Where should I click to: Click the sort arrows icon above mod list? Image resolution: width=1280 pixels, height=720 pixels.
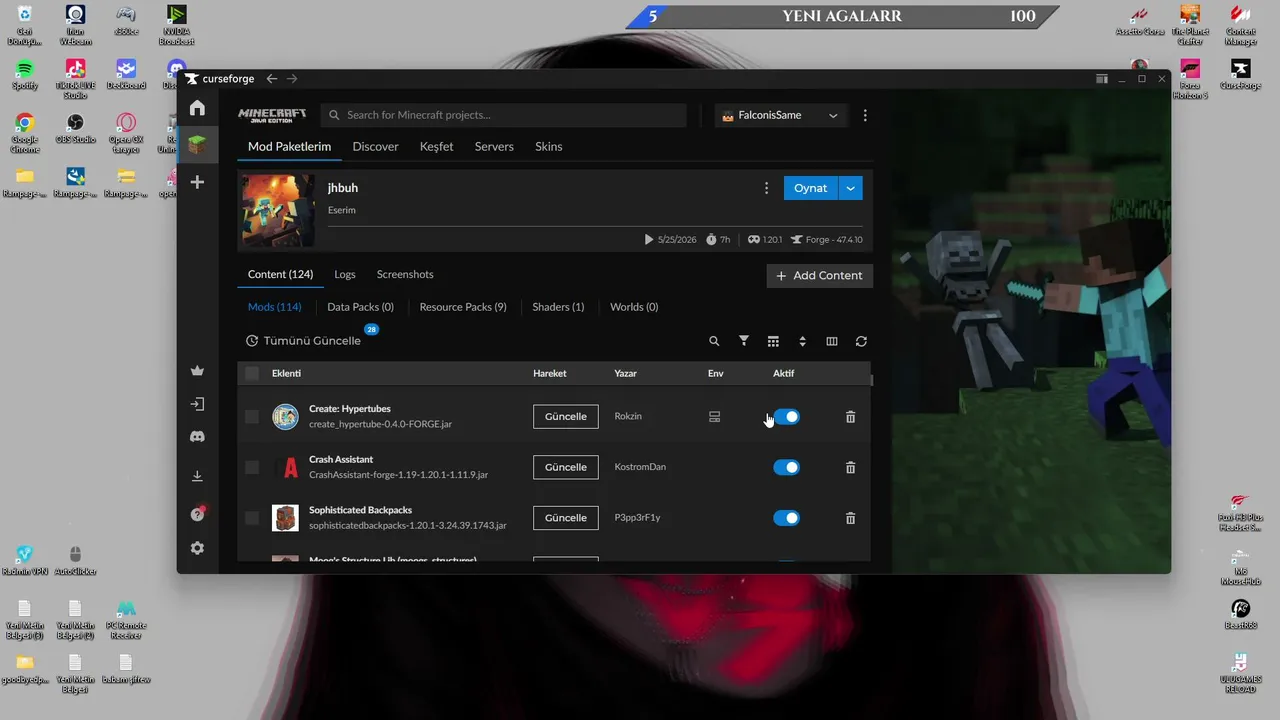point(802,341)
